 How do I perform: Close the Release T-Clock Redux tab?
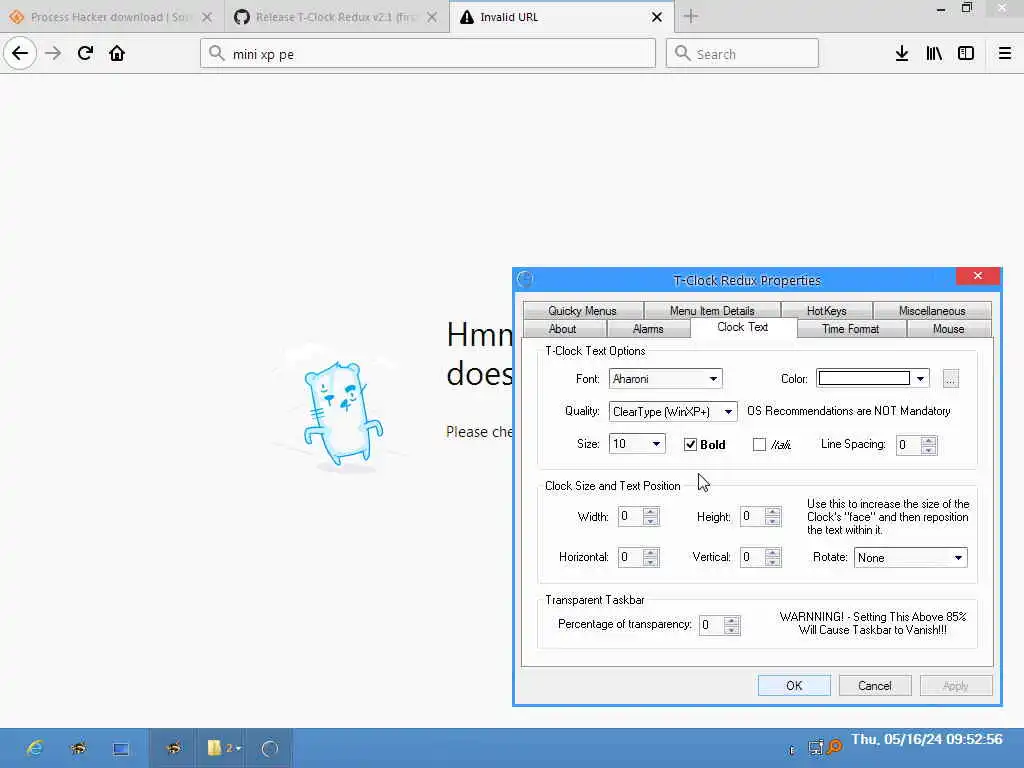coord(432,18)
